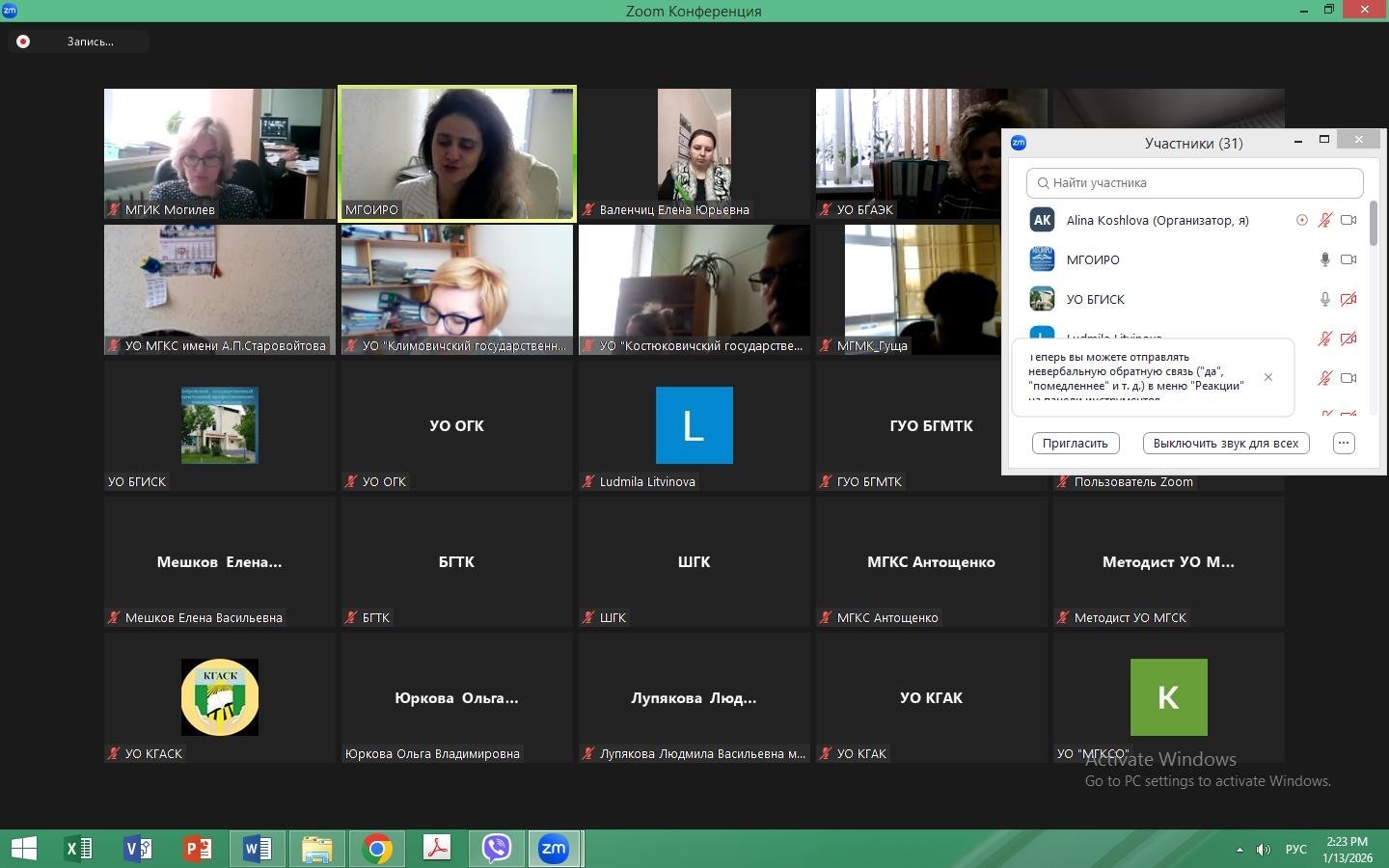Click the Найти участника search field
The width and height of the screenshot is (1389, 868).
[x=1194, y=182]
